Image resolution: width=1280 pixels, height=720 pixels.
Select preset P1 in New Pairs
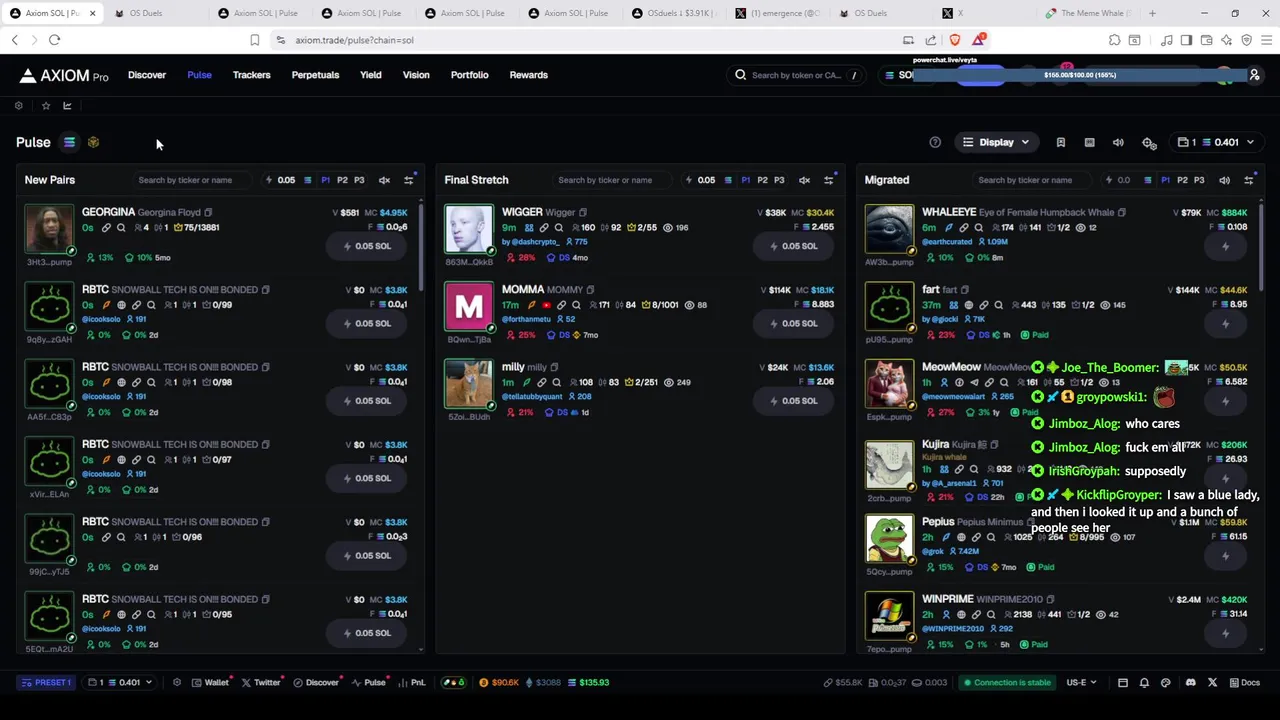click(325, 180)
